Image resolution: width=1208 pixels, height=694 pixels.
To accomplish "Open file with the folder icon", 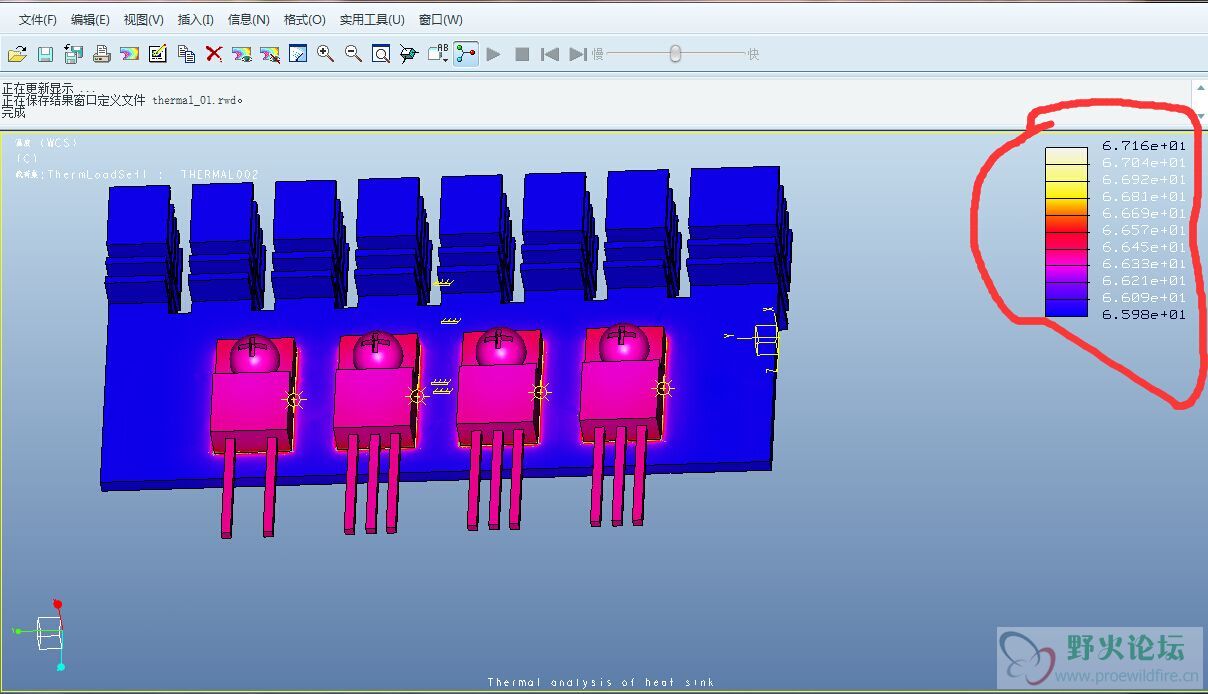I will [x=17, y=54].
